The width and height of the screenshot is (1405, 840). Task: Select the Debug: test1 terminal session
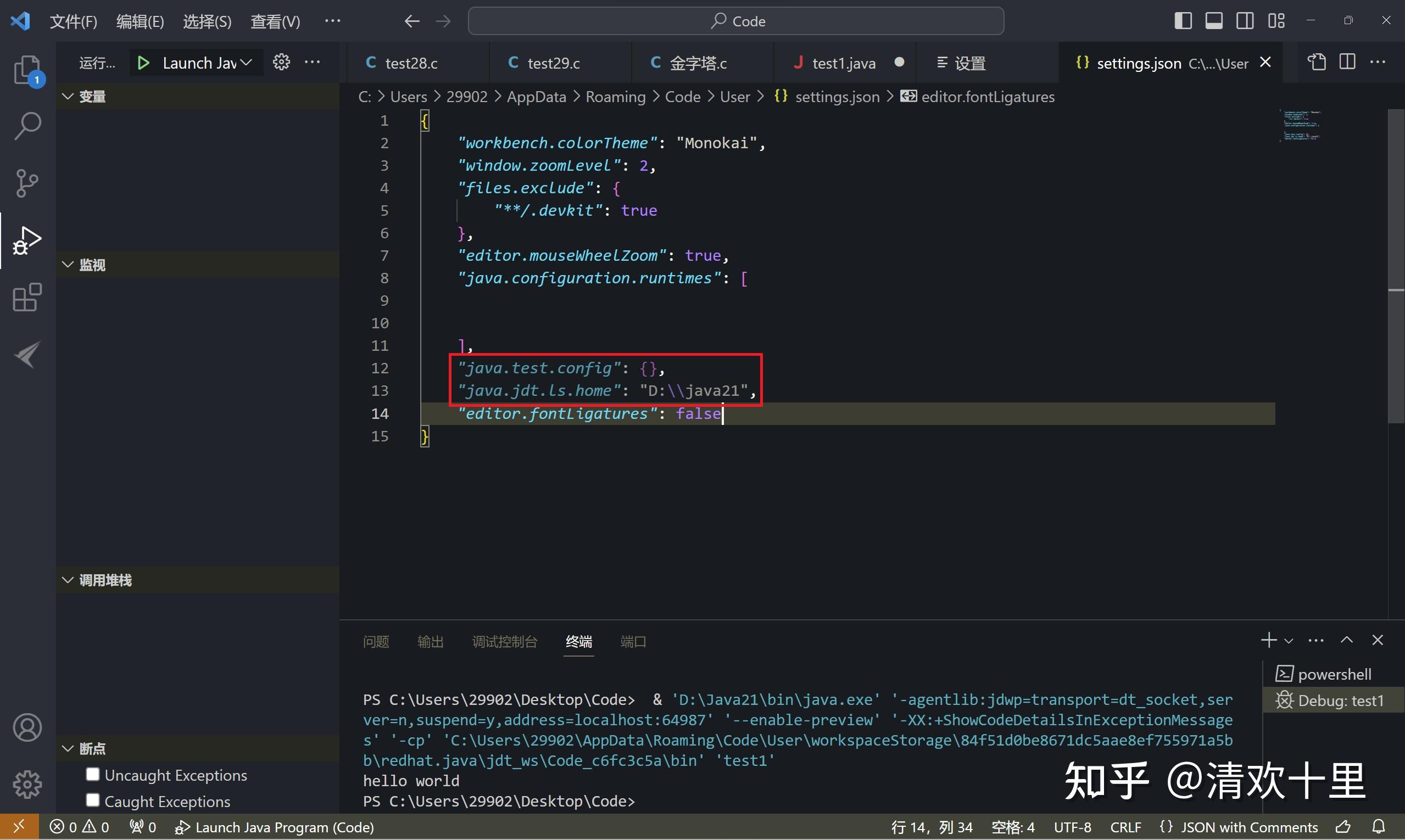click(x=1337, y=700)
